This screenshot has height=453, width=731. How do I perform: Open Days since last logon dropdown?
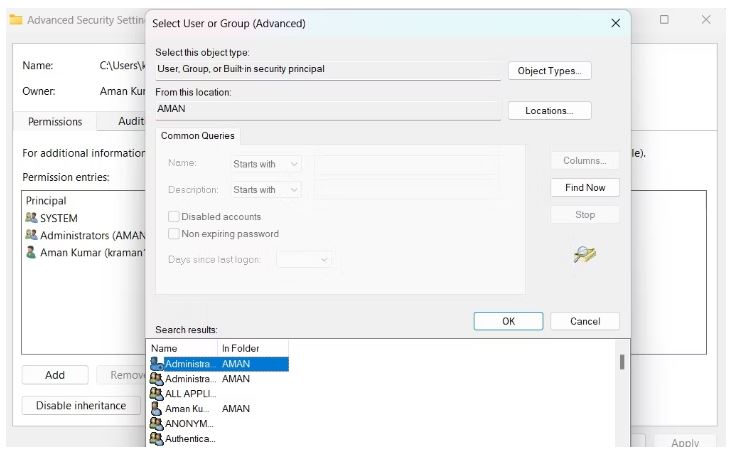tap(304, 259)
